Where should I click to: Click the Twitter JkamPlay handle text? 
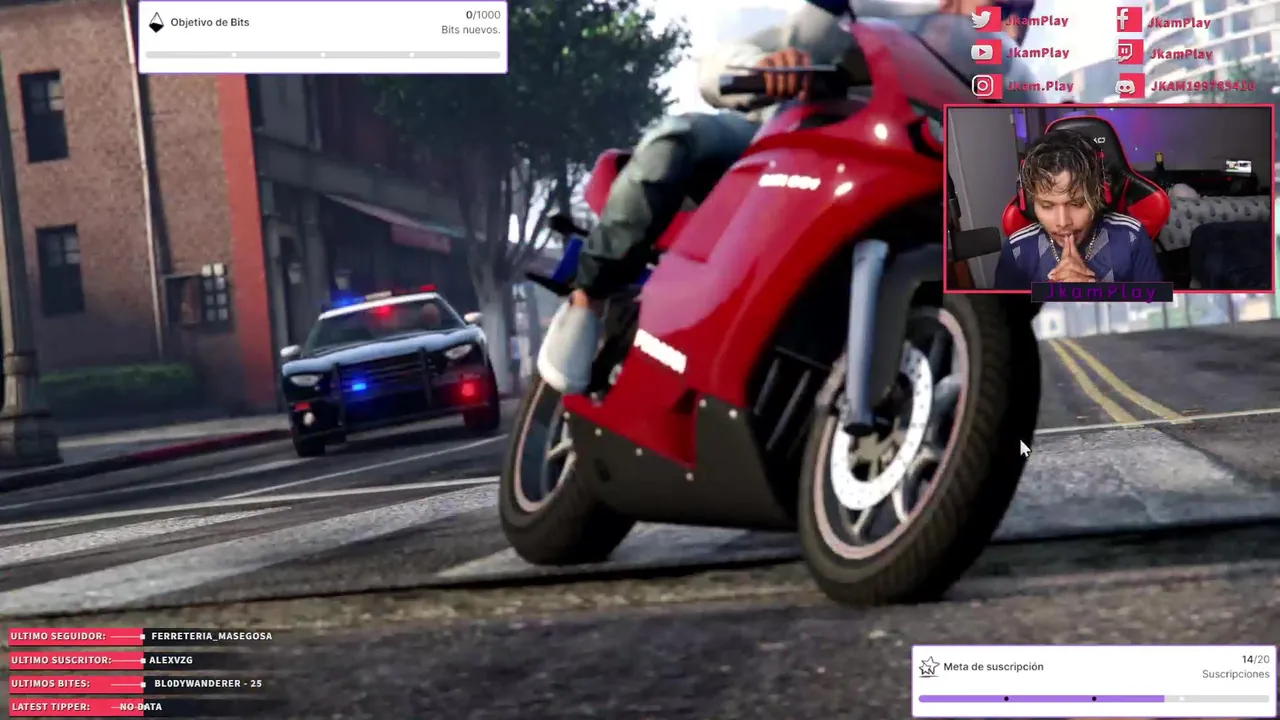coord(1038,21)
